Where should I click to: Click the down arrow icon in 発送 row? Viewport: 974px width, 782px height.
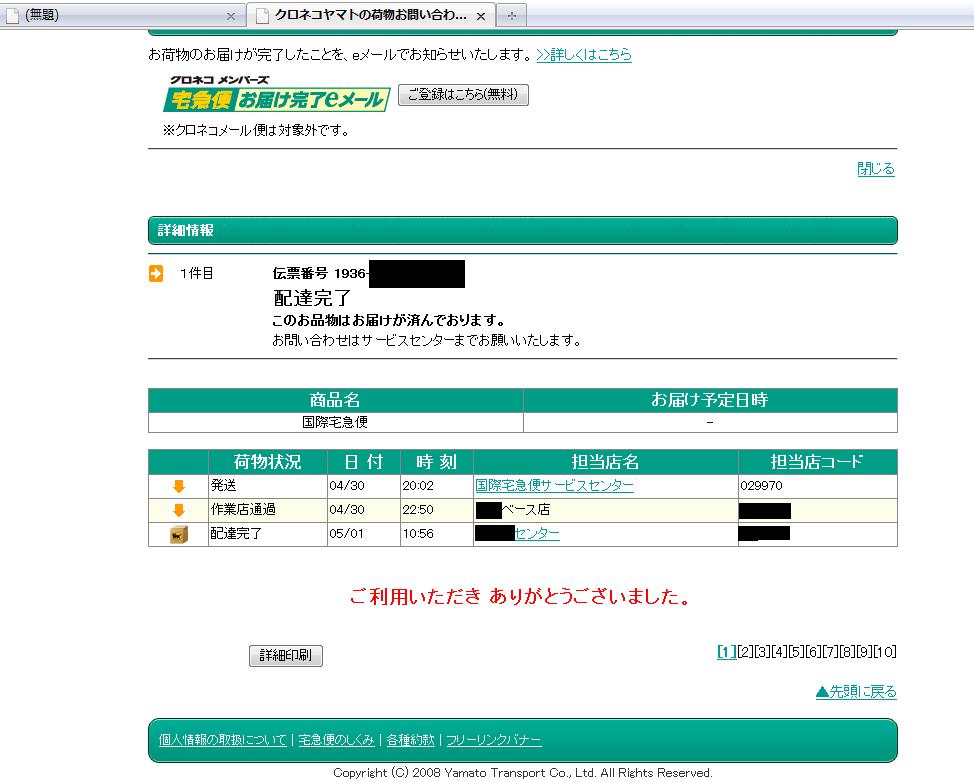pyautogui.click(x=179, y=486)
